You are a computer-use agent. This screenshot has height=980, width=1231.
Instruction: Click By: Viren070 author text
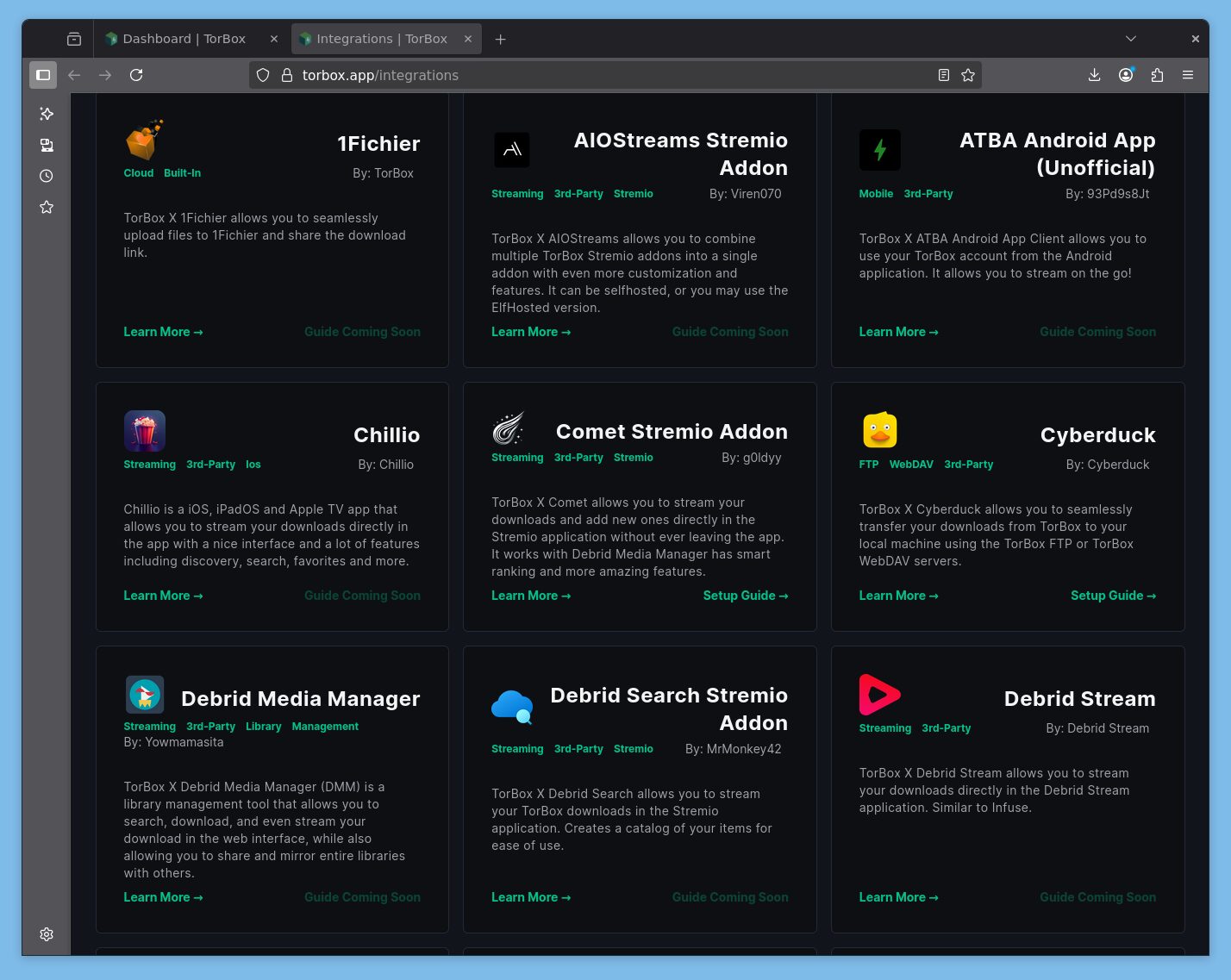(745, 194)
